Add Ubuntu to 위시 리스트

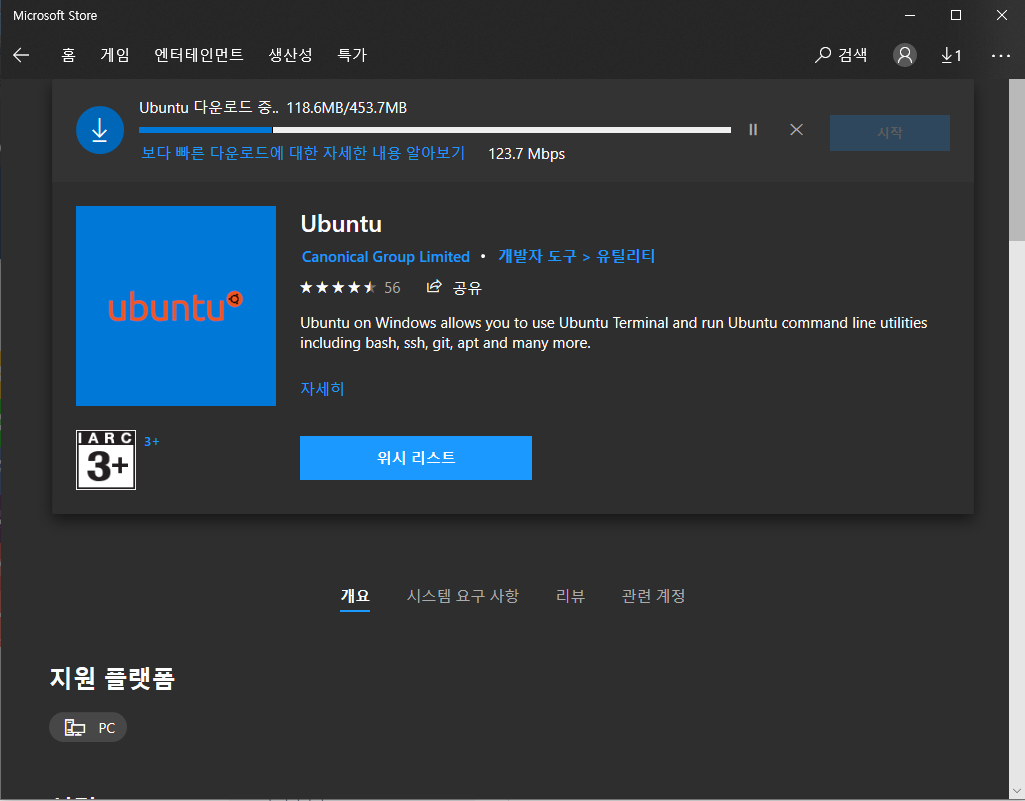(x=416, y=458)
